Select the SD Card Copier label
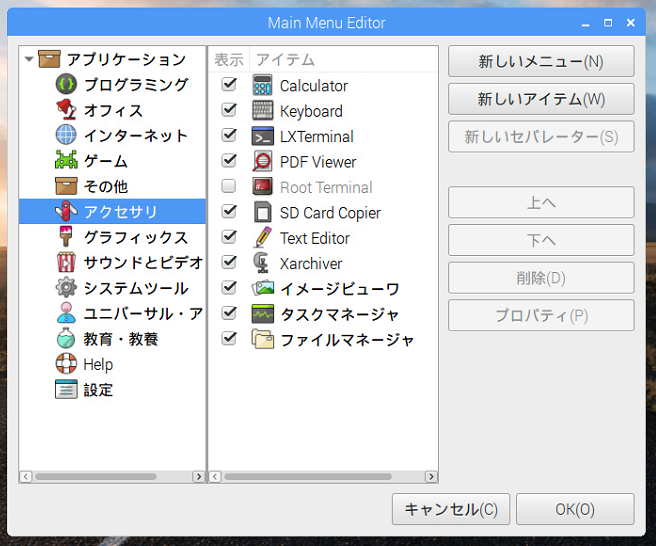The image size is (656, 546). pyautogui.click(x=331, y=213)
